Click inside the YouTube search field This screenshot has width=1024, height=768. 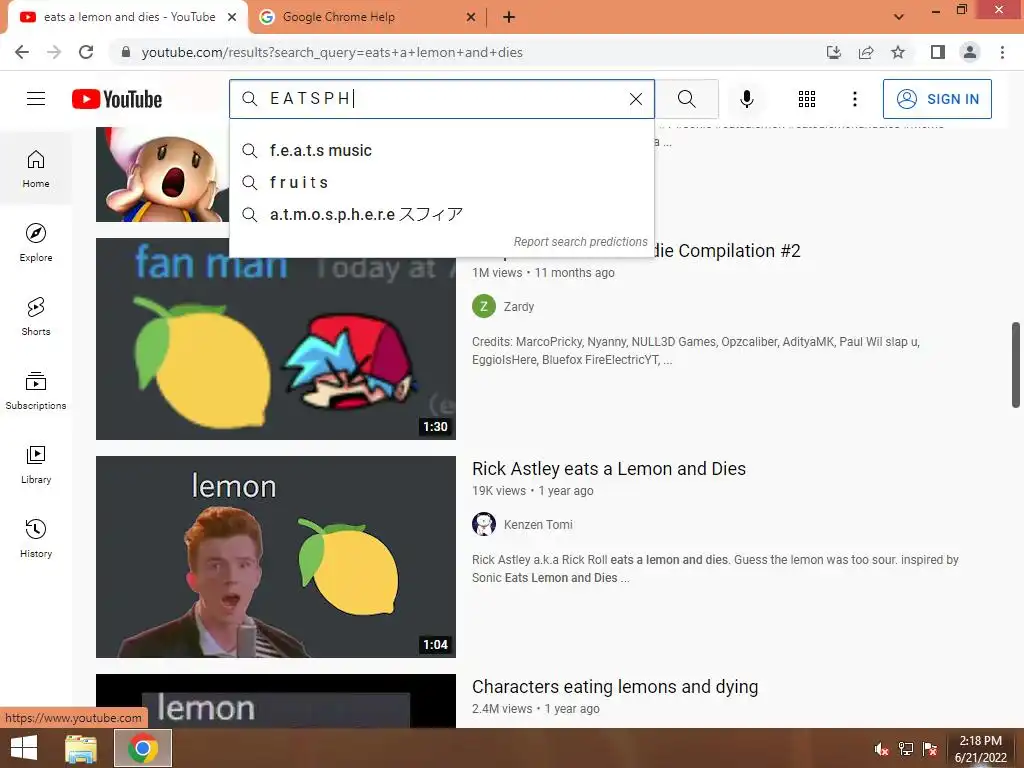[x=442, y=99]
